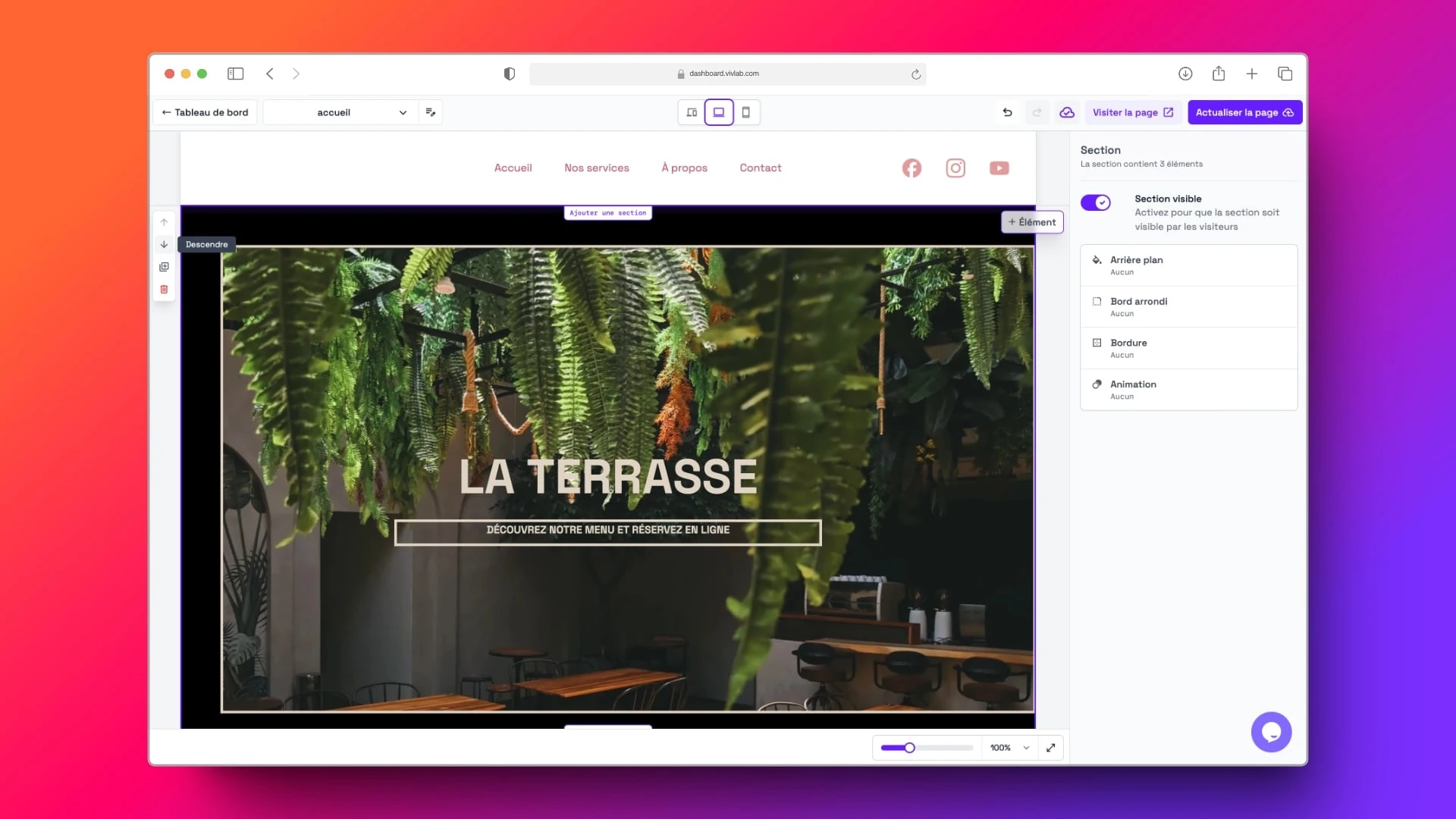Toggle the Safari sidebar
Screen dimensions: 1456x819
[x=236, y=74]
